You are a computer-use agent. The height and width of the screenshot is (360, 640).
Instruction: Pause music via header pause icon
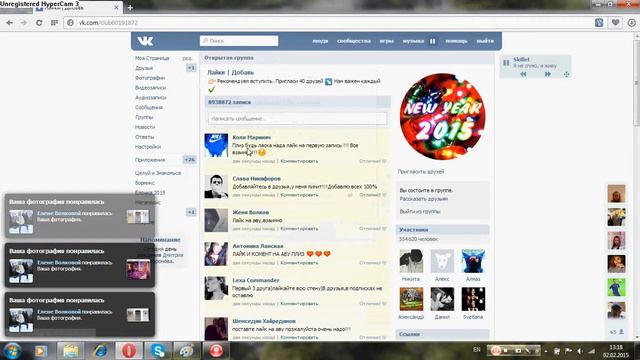pyautogui.click(x=433, y=41)
